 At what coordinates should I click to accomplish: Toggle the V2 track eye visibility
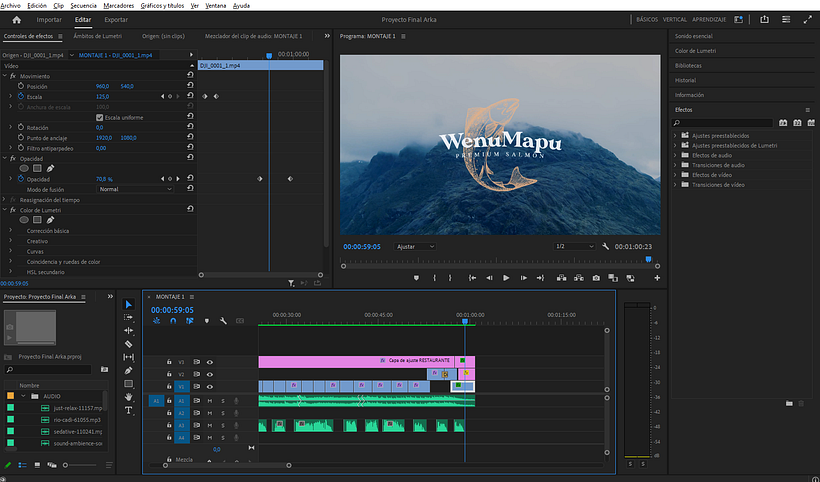pos(210,374)
